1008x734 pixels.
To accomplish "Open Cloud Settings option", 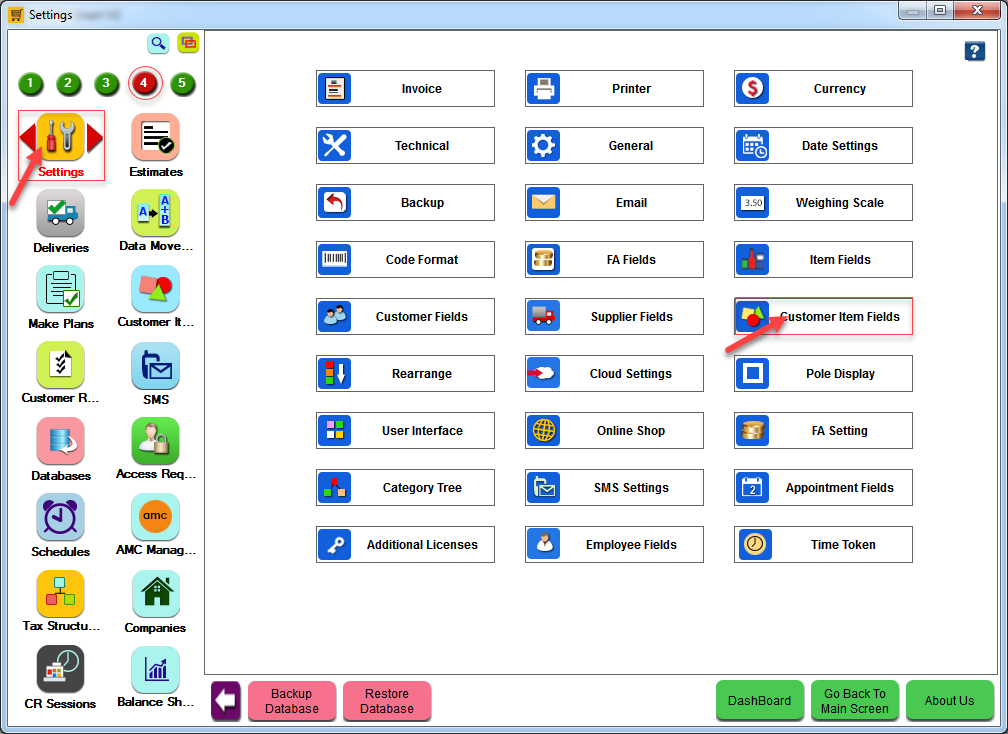I will (614, 374).
